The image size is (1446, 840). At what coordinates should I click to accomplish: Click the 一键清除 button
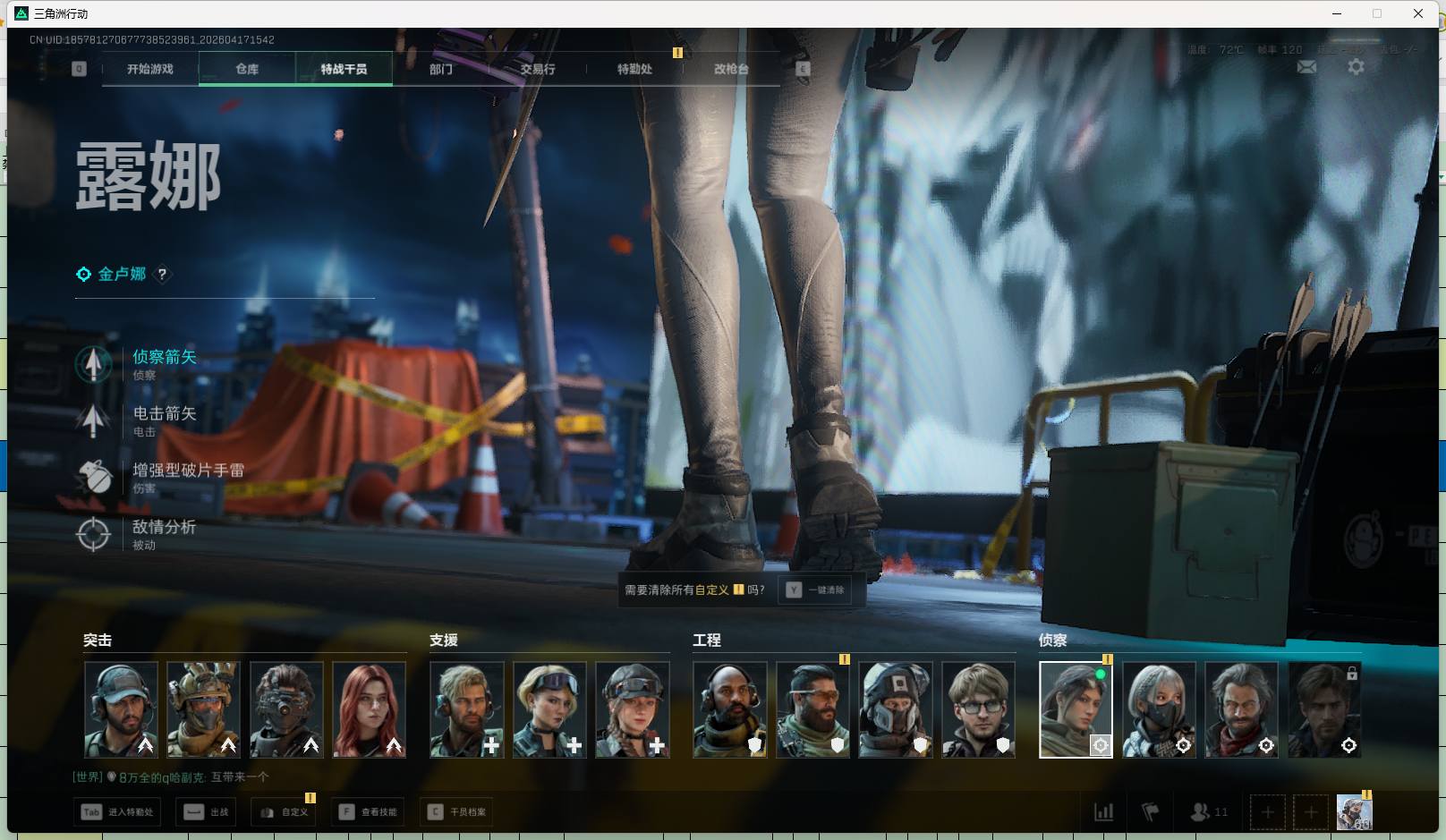pos(816,590)
